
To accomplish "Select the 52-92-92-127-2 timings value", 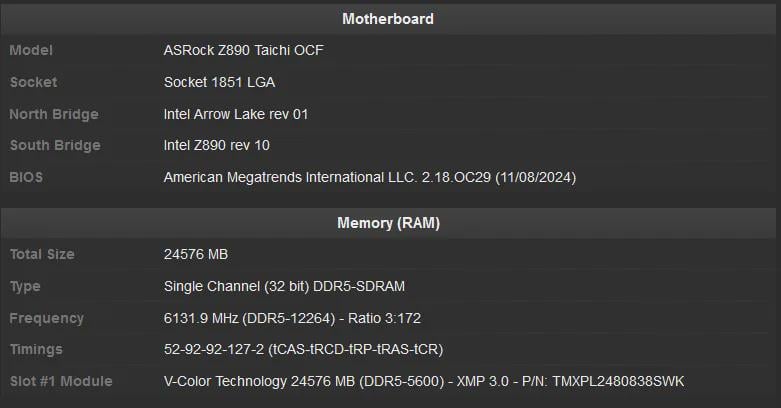I will click(303, 350).
